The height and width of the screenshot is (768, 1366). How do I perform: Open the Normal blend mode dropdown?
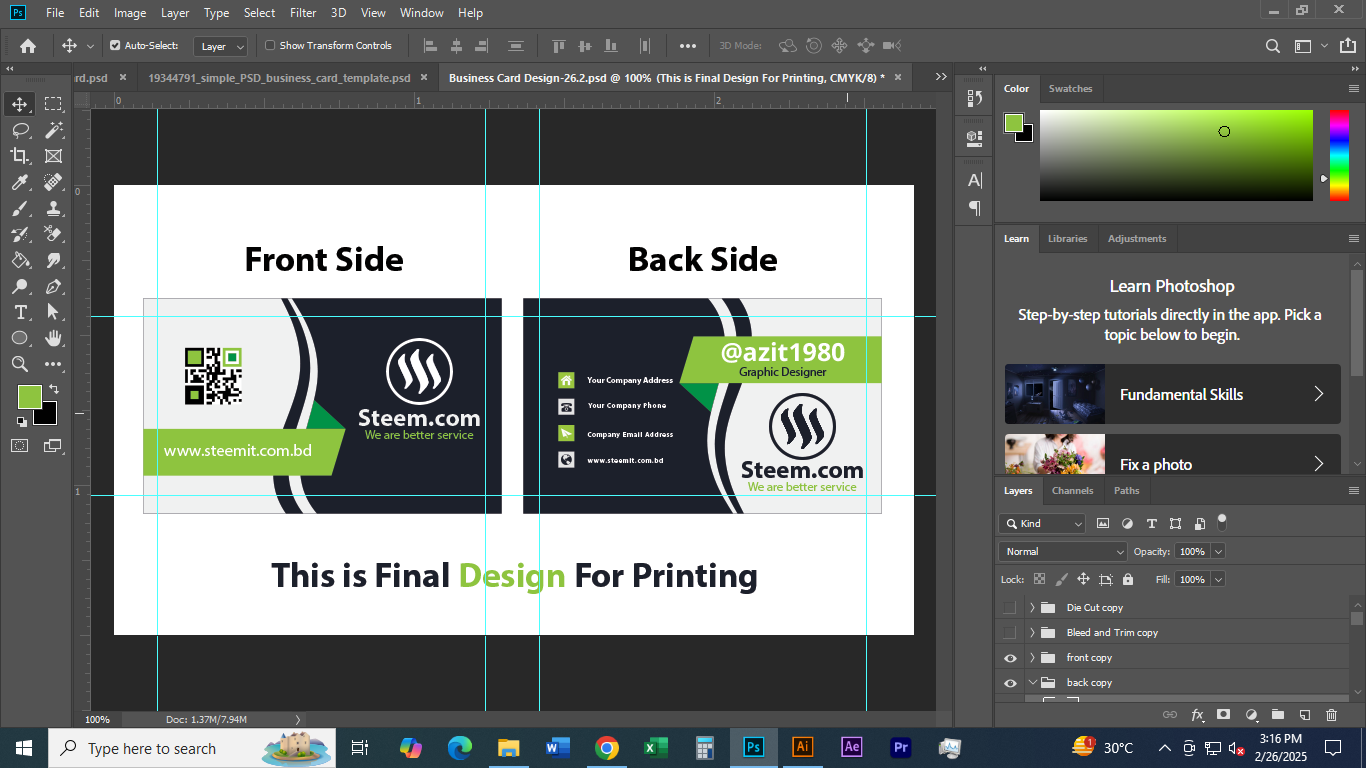[1063, 552]
